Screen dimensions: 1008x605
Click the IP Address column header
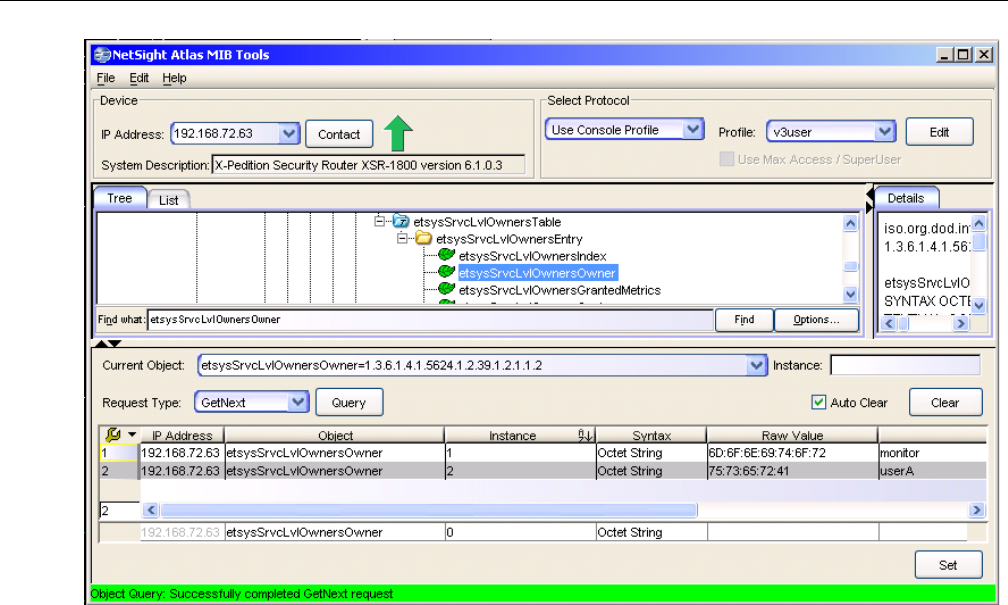[182, 435]
